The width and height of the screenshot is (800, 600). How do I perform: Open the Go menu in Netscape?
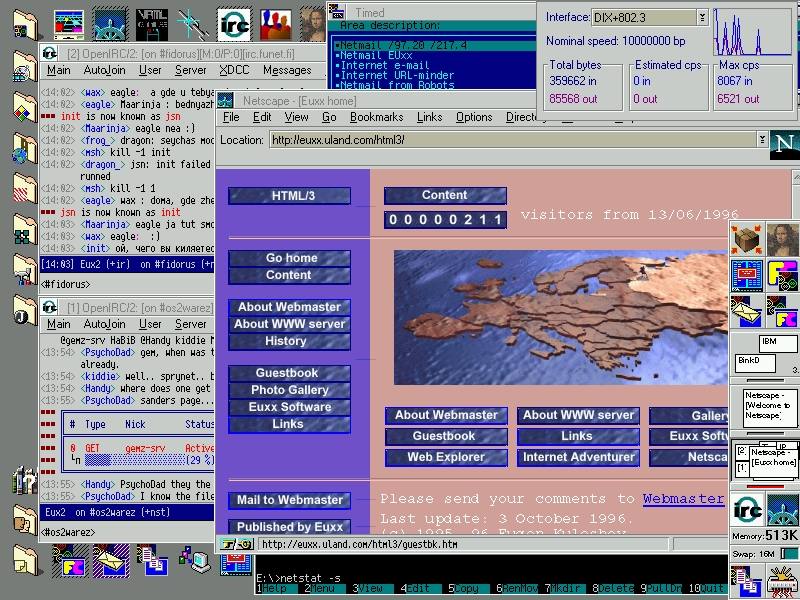(329, 117)
